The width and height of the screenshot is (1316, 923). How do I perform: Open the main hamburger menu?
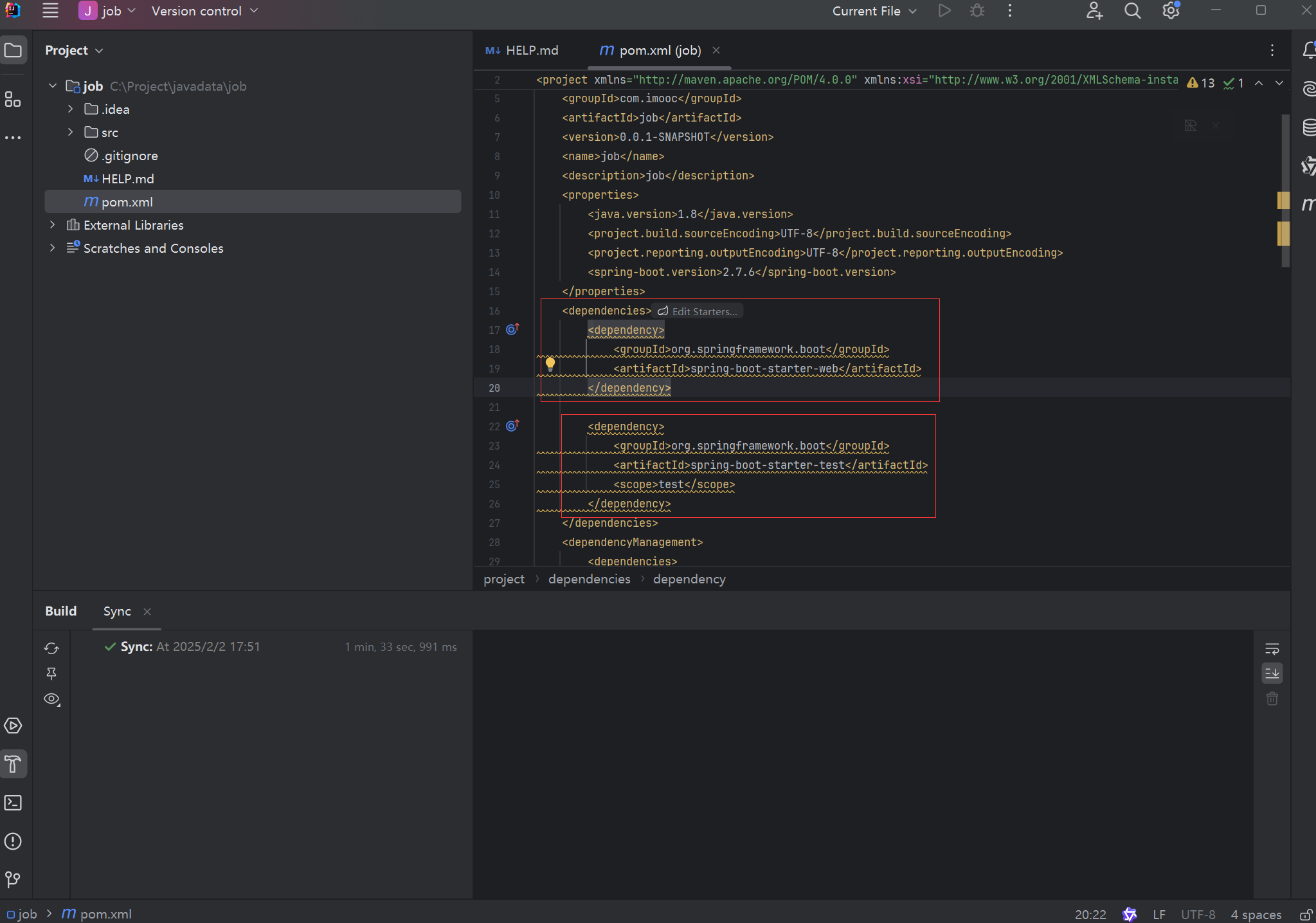[x=50, y=11]
